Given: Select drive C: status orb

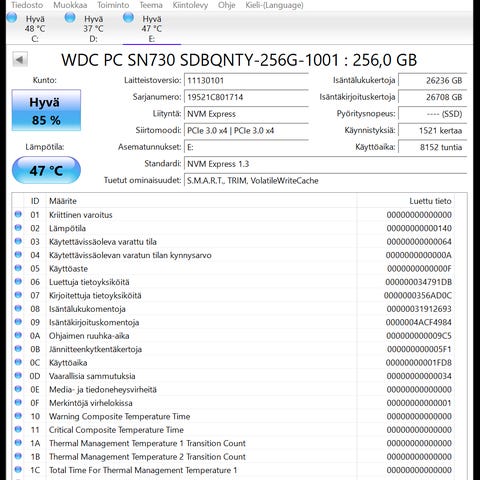Looking at the screenshot, I should pyautogui.click(x=12, y=18).
